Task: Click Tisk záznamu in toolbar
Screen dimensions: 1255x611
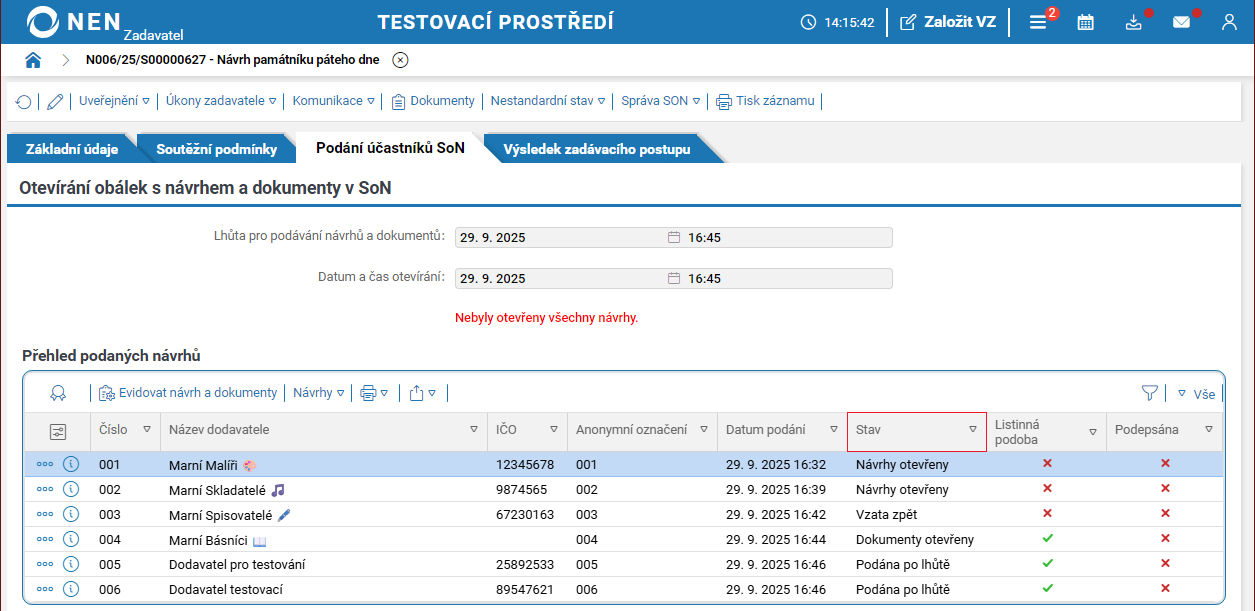Action: 765,101
